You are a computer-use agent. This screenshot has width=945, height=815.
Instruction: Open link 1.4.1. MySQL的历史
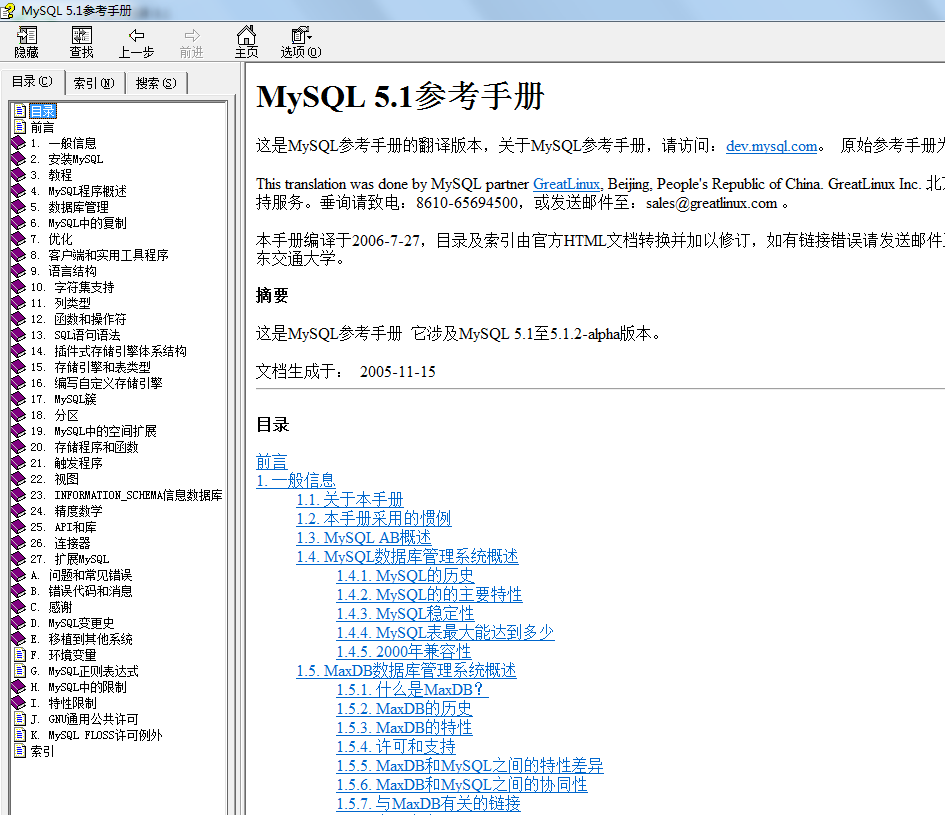(x=405, y=576)
